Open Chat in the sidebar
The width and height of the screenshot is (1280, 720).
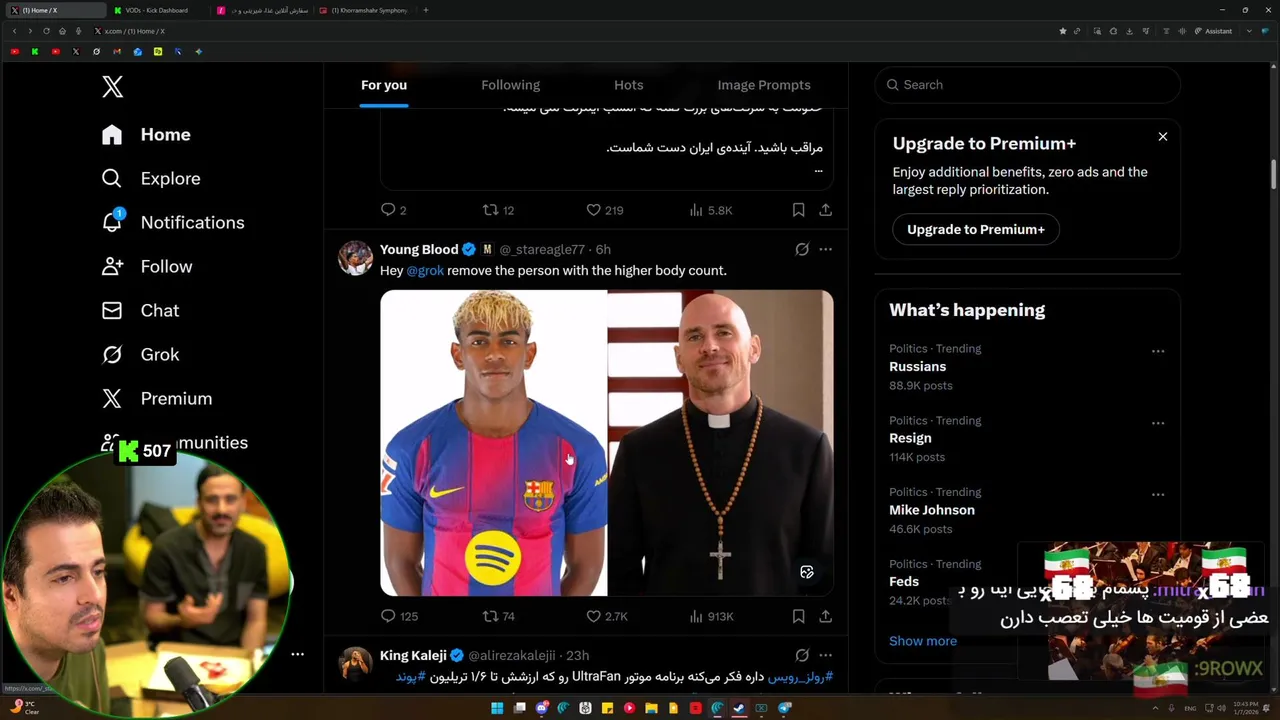point(140,310)
